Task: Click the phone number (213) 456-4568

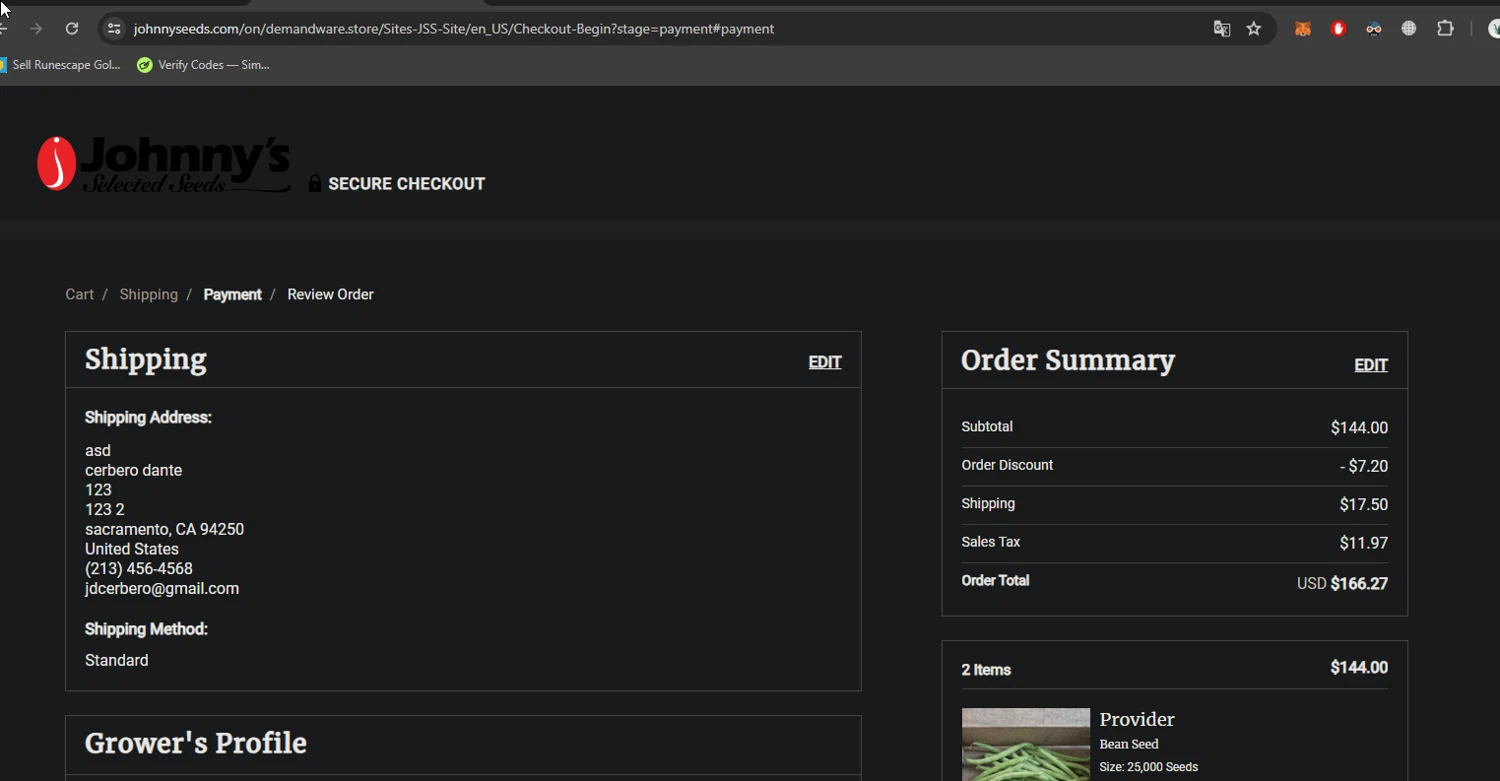Action: pyautogui.click(x=139, y=568)
